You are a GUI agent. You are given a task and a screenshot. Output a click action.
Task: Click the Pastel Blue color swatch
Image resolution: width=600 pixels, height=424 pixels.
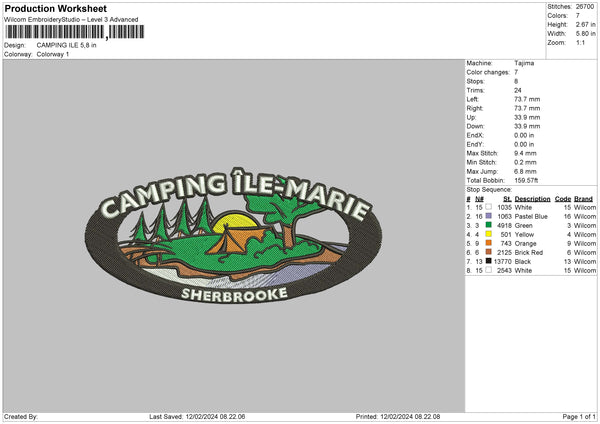click(489, 216)
